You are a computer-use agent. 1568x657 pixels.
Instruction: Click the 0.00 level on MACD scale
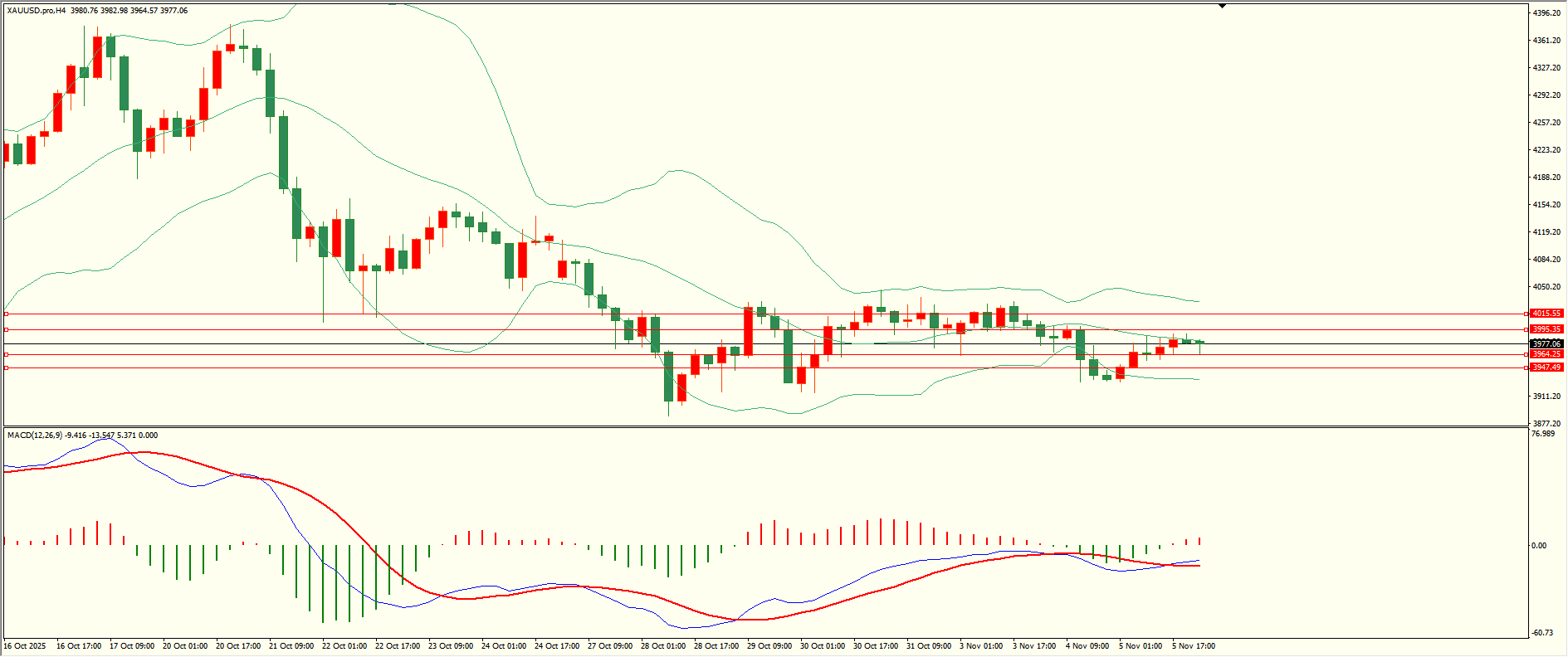tap(1539, 546)
